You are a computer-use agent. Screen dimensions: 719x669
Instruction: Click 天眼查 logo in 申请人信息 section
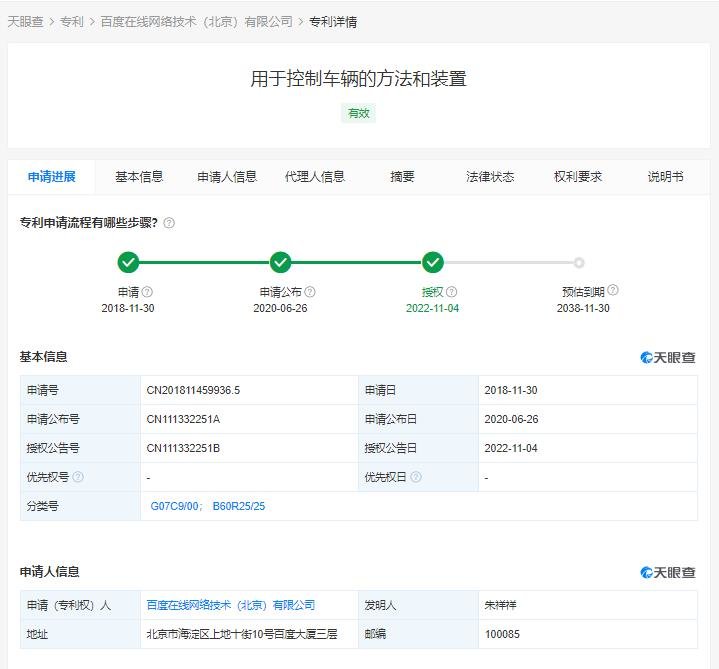point(668,572)
